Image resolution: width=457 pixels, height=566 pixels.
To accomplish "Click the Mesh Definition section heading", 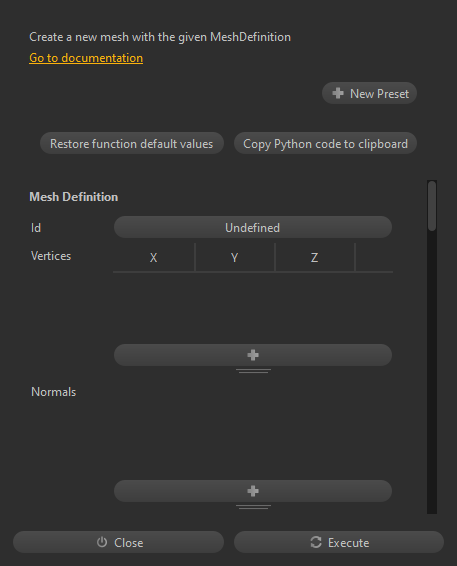I will (74, 197).
